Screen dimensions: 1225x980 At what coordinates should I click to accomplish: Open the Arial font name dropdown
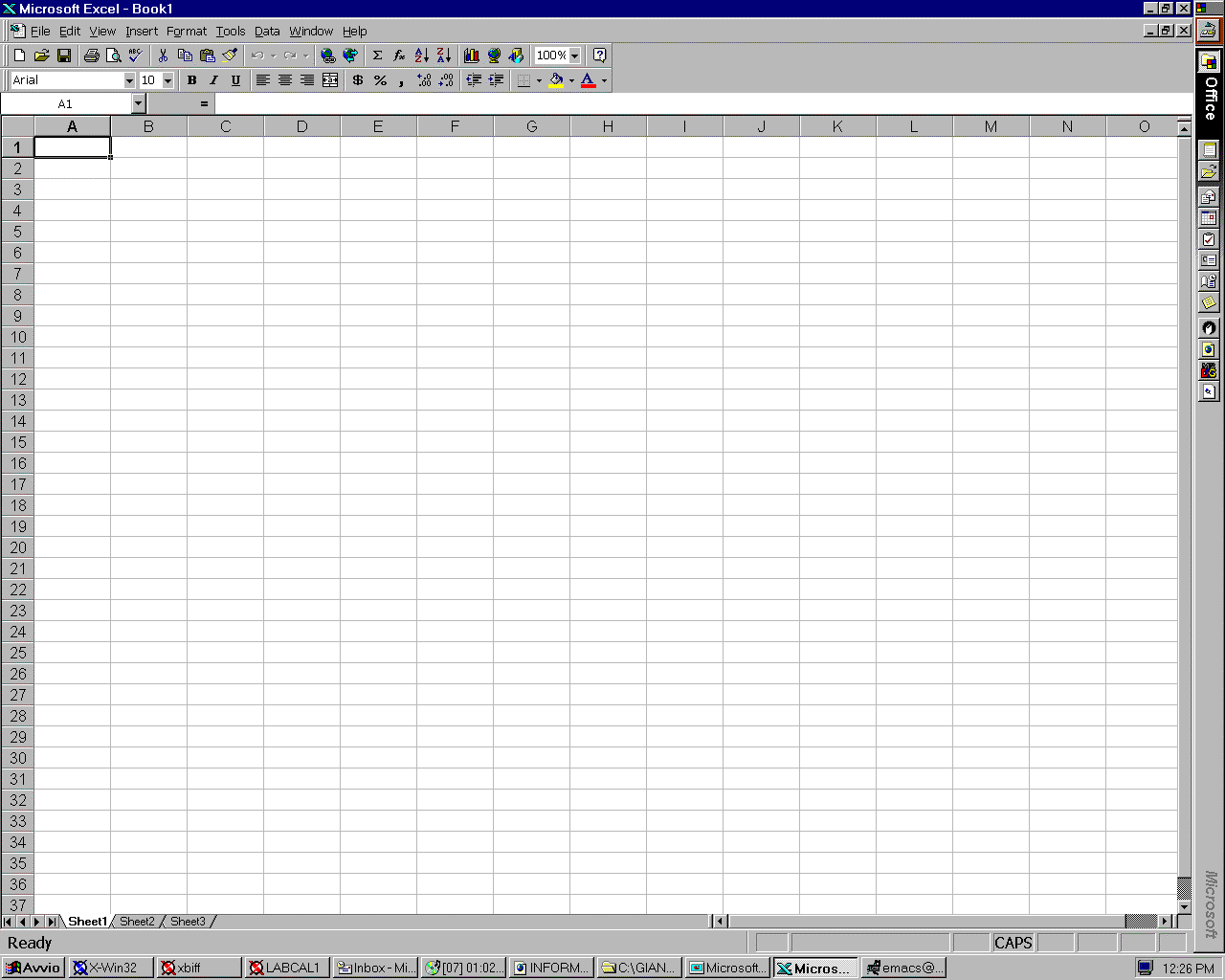(x=129, y=80)
